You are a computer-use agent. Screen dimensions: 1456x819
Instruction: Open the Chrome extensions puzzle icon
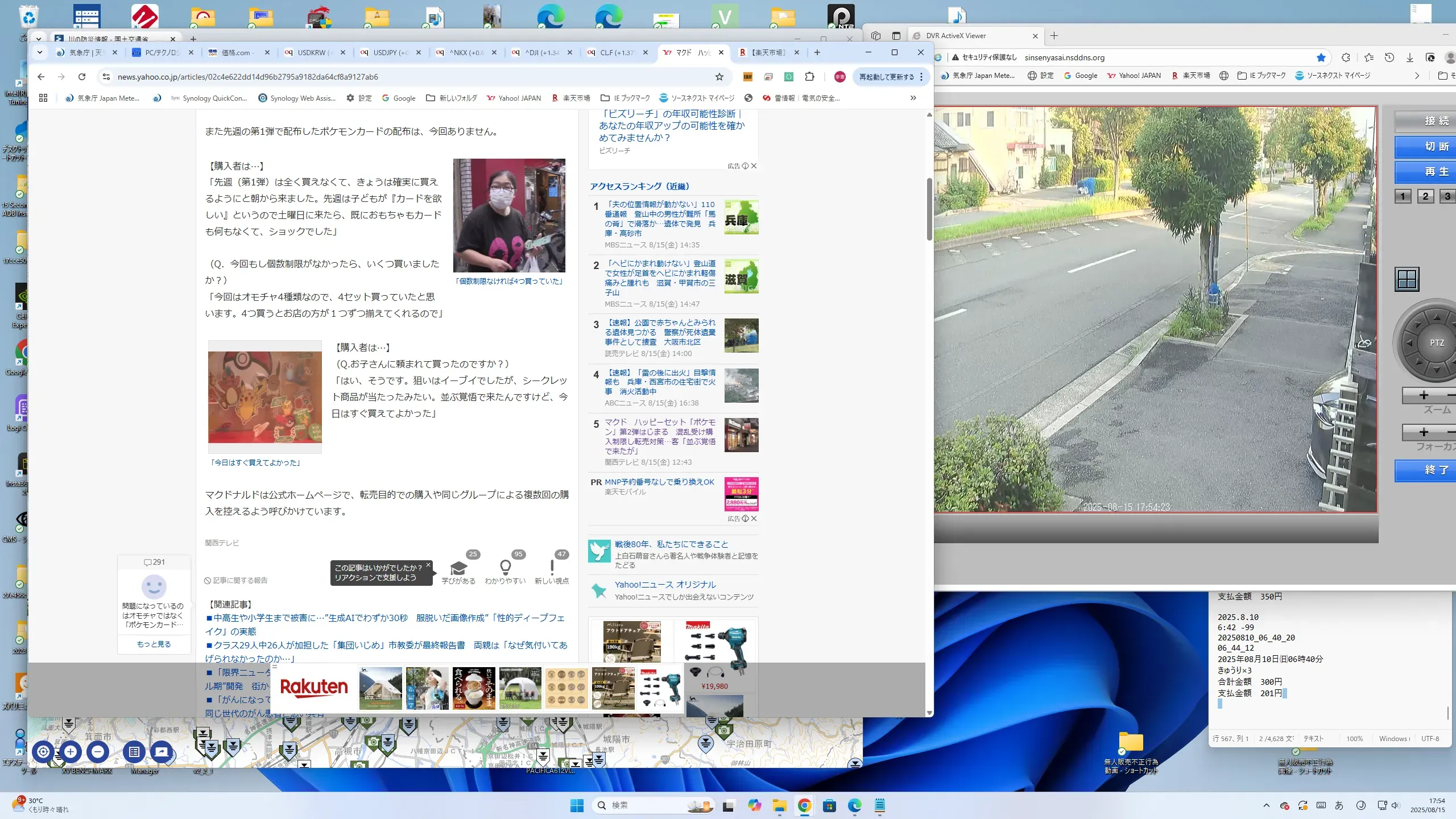(809, 77)
